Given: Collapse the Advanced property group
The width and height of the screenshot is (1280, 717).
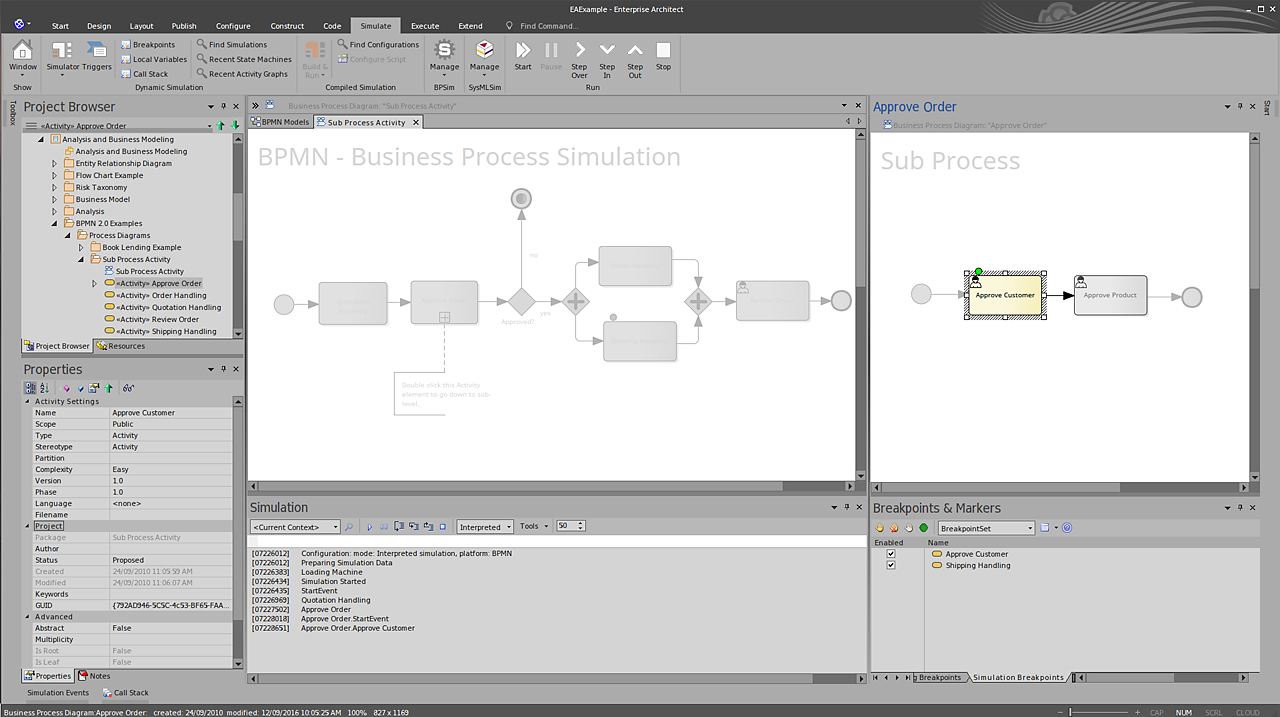Looking at the screenshot, I should point(28,617).
